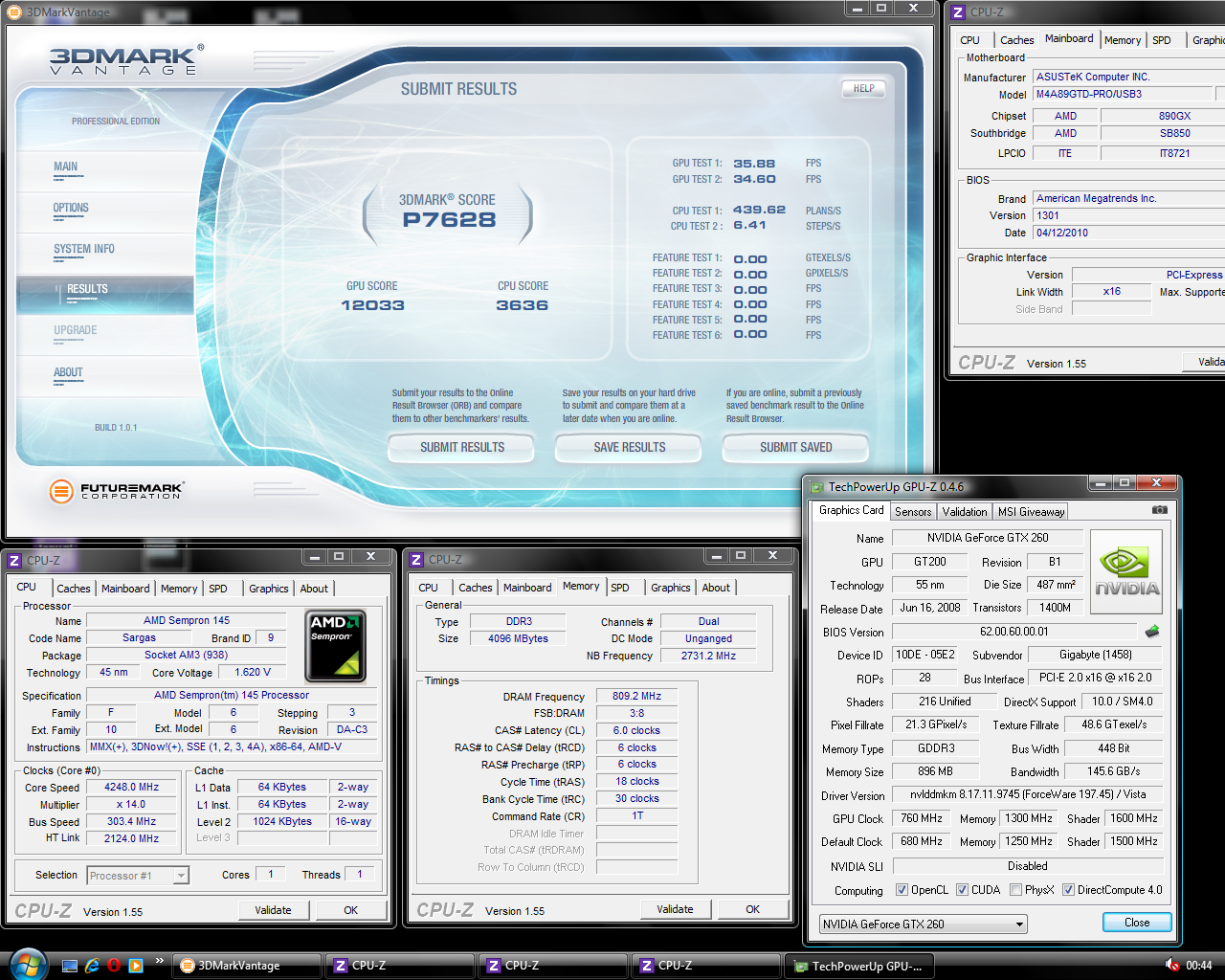Click Validate in CPU-Z memory window
The image size is (1225, 980).
click(675, 909)
